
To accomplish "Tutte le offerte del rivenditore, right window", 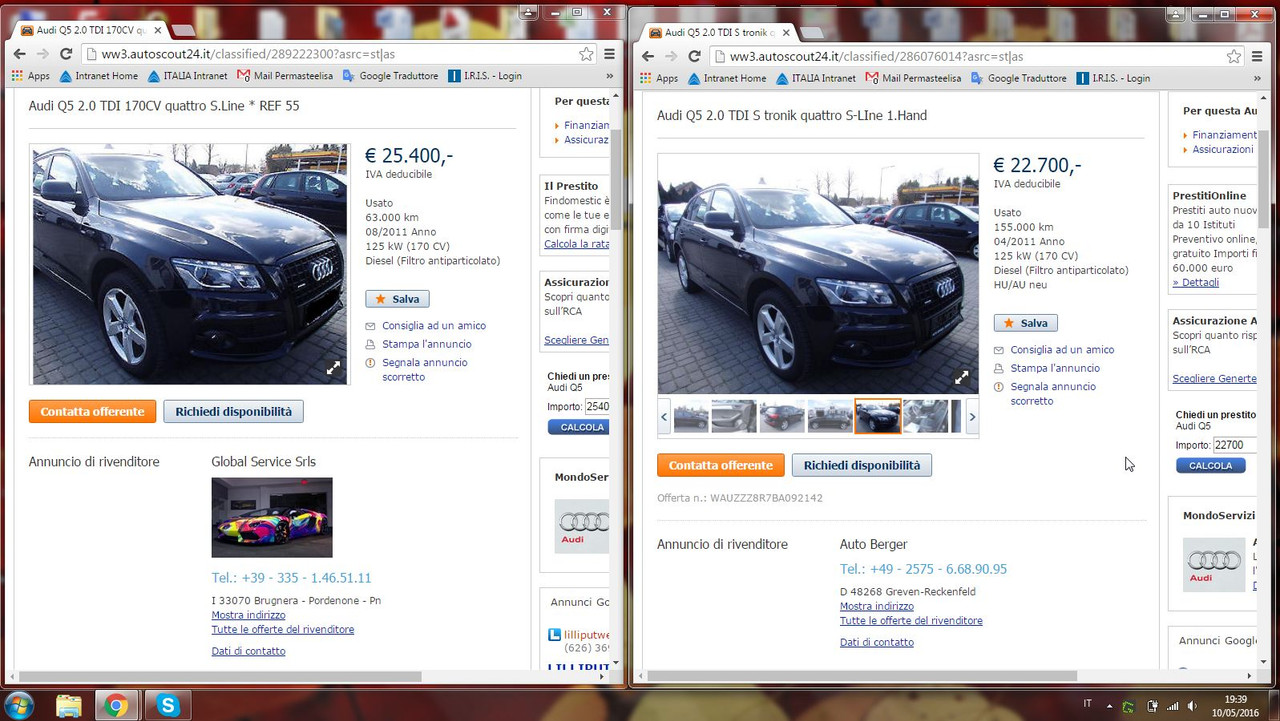I will (x=911, y=620).
